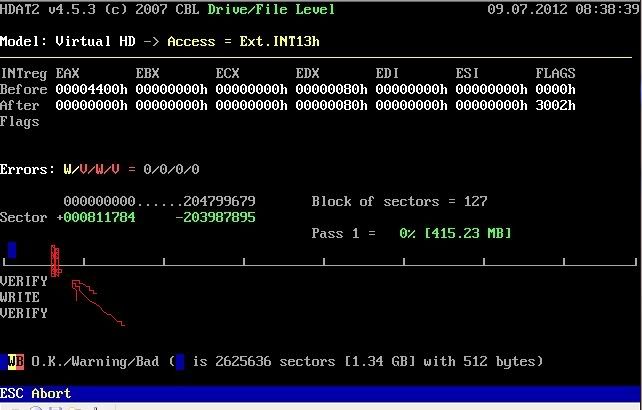
Task: Click the progress 0% [415.23 MB]
Action: click(455, 233)
